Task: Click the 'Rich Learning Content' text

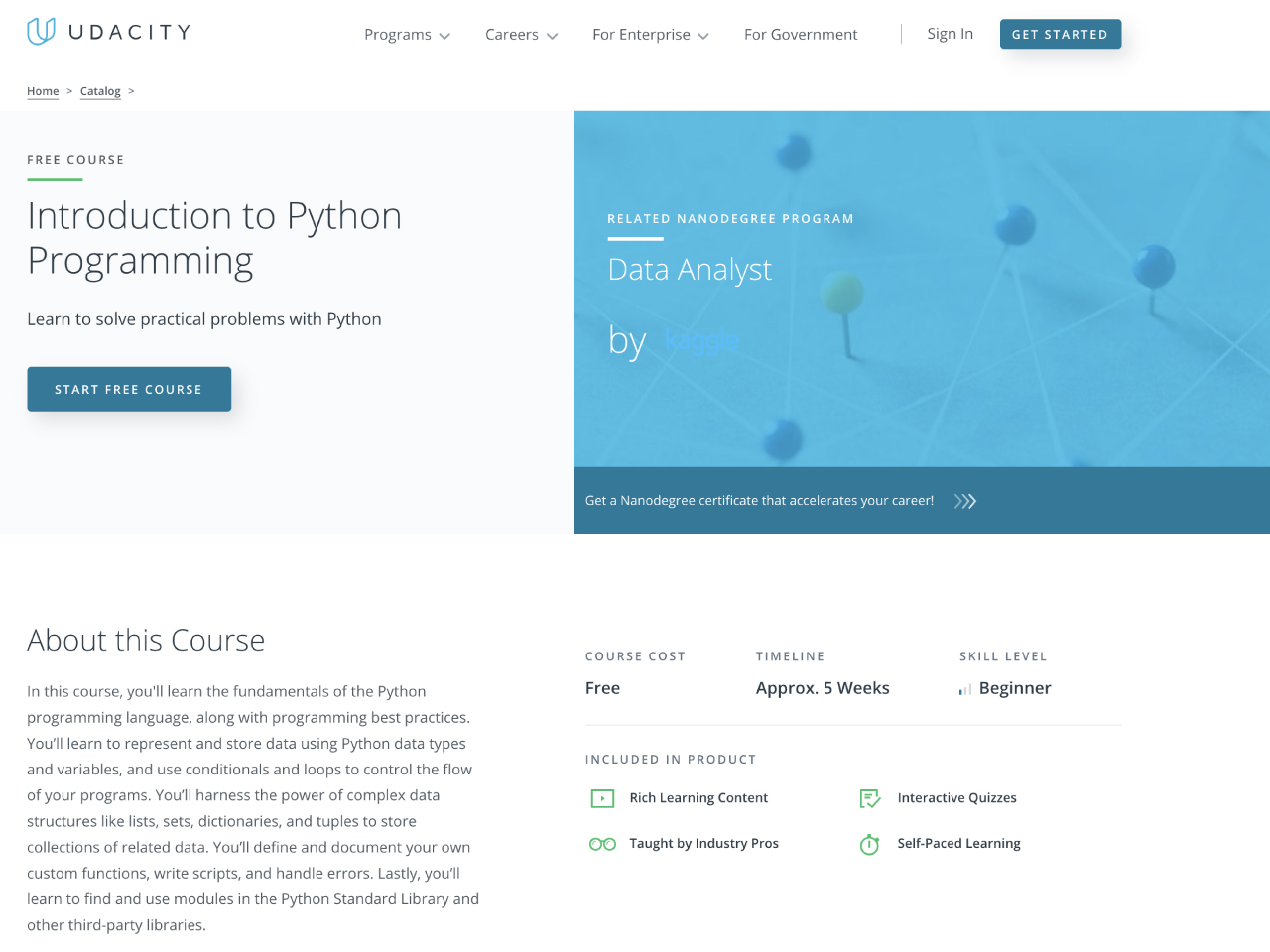Action: [698, 798]
